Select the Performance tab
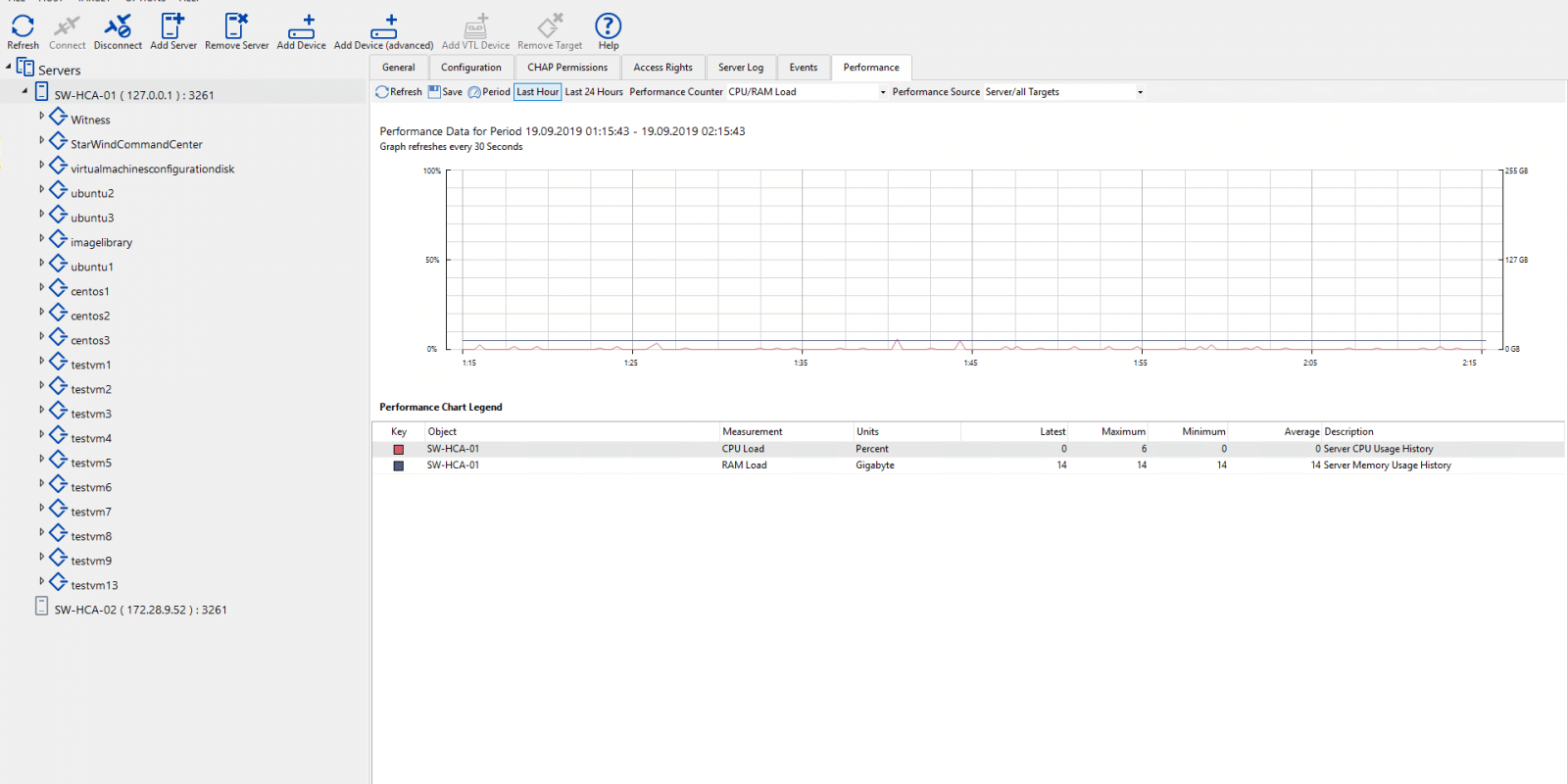1568x784 pixels. (871, 68)
